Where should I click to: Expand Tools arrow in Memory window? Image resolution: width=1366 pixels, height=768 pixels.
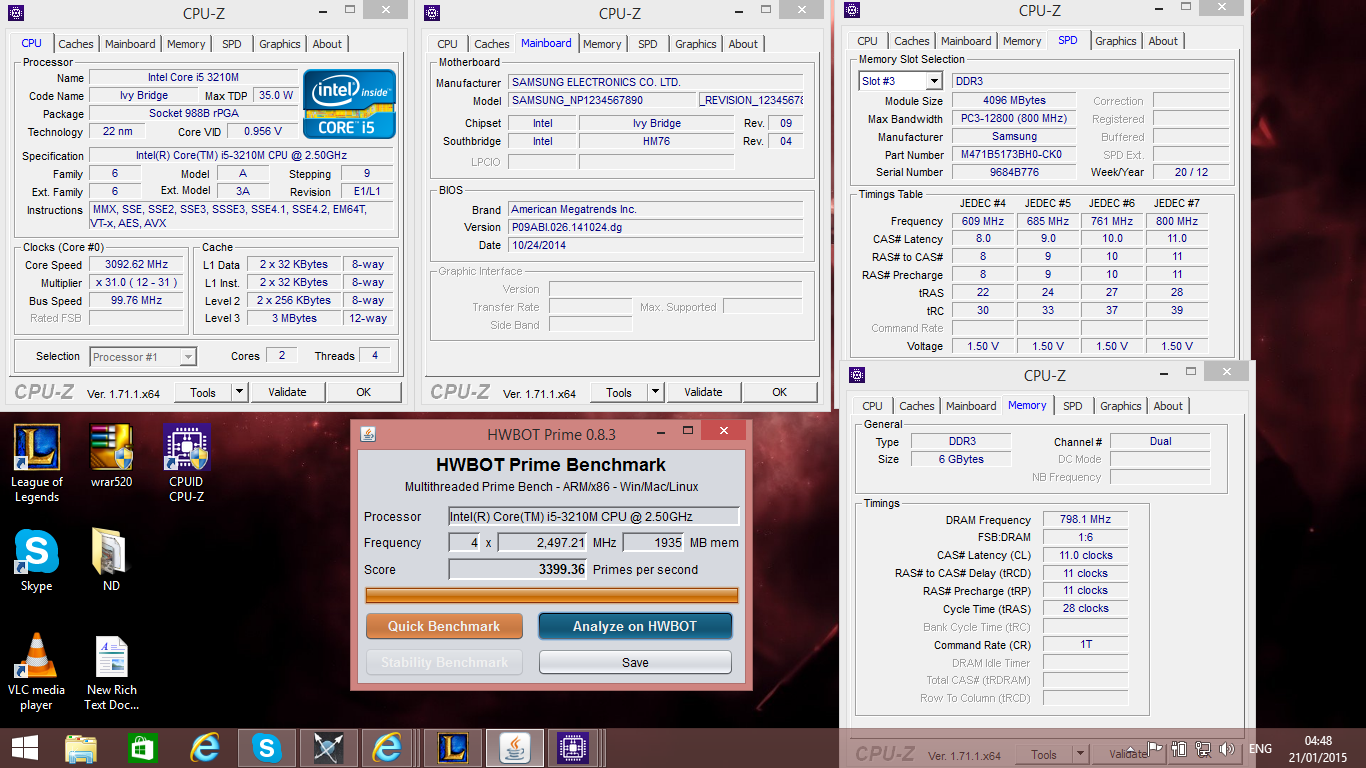pos(1080,754)
